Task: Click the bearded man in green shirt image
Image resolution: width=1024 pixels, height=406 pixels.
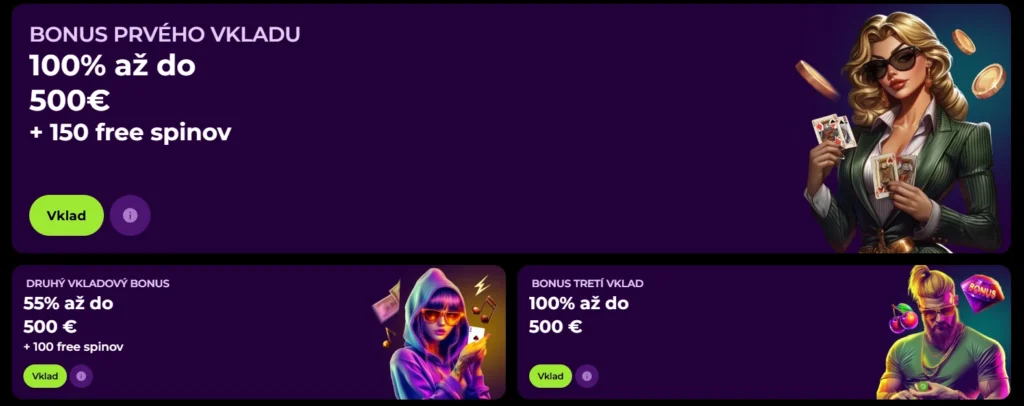Action: point(940,336)
